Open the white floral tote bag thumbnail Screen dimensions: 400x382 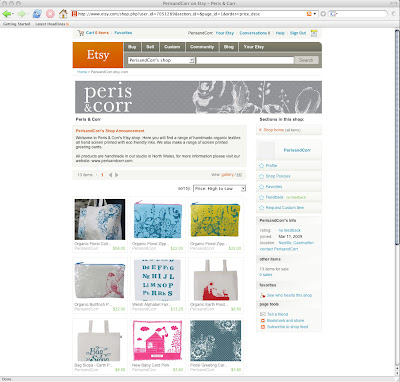click(x=100, y=220)
